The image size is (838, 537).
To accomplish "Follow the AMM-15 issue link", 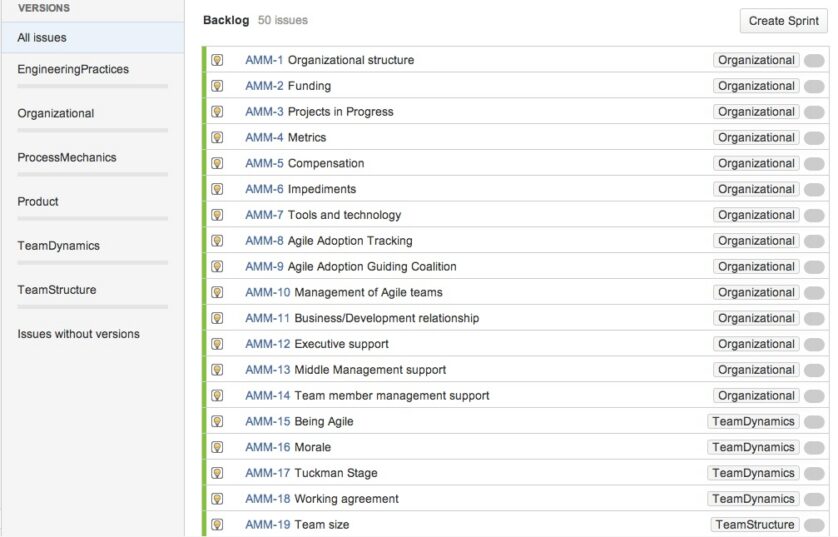I will pyautogui.click(x=267, y=422).
